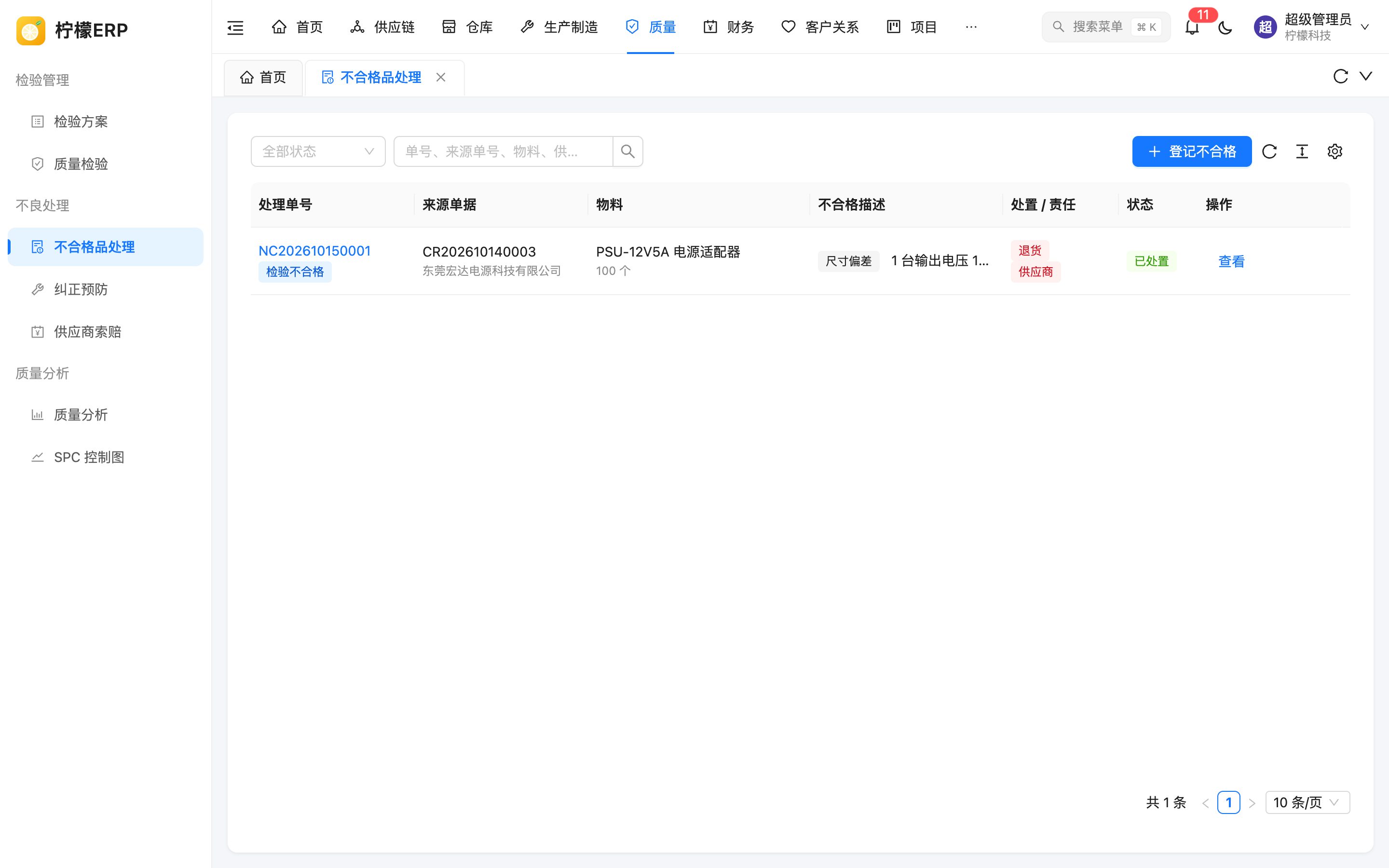Select page 1 in the pagination

click(x=1228, y=802)
